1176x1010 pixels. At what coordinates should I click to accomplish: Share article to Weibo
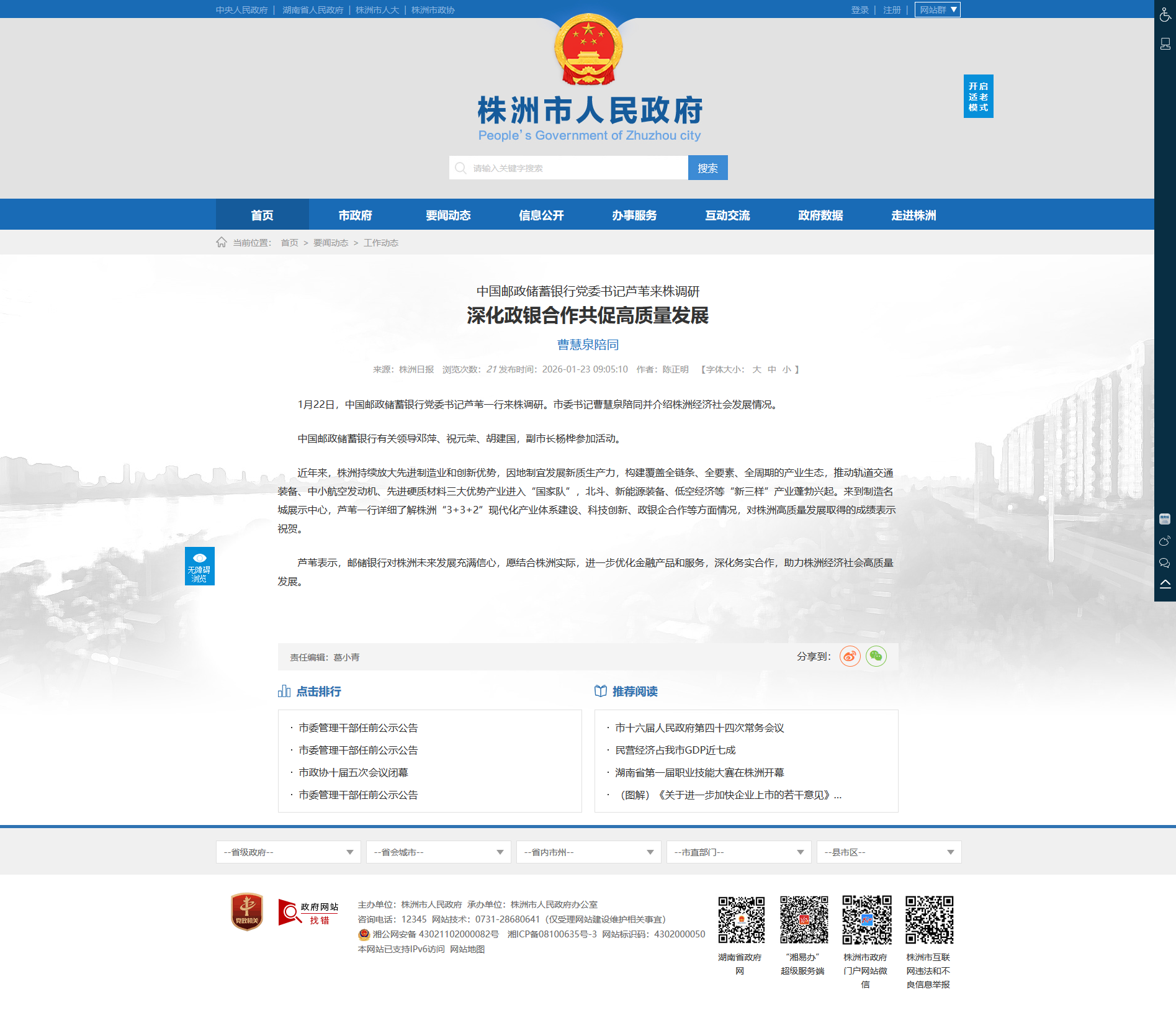point(850,657)
